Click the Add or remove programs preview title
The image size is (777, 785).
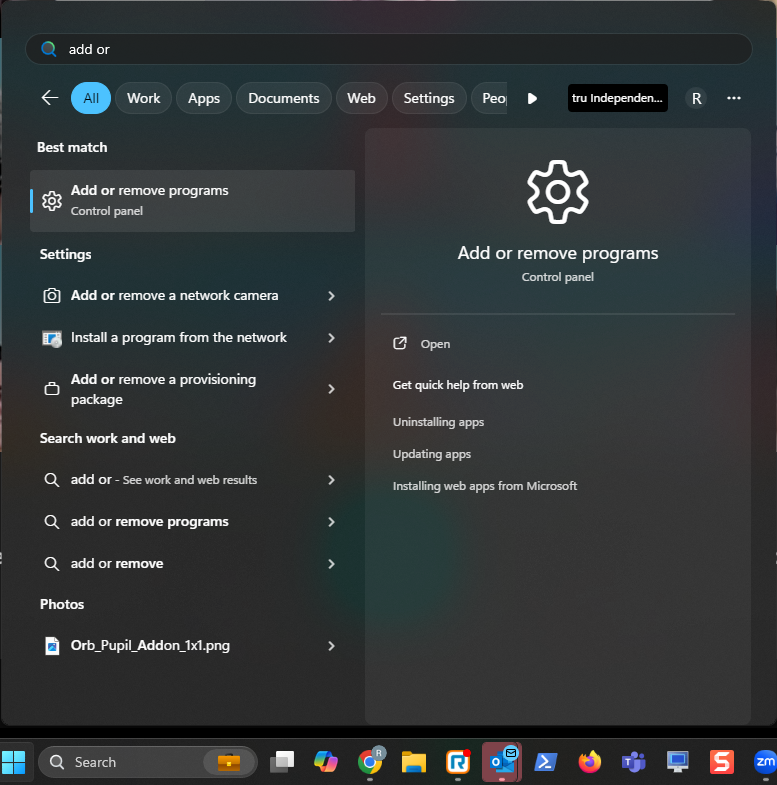point(558,253)
